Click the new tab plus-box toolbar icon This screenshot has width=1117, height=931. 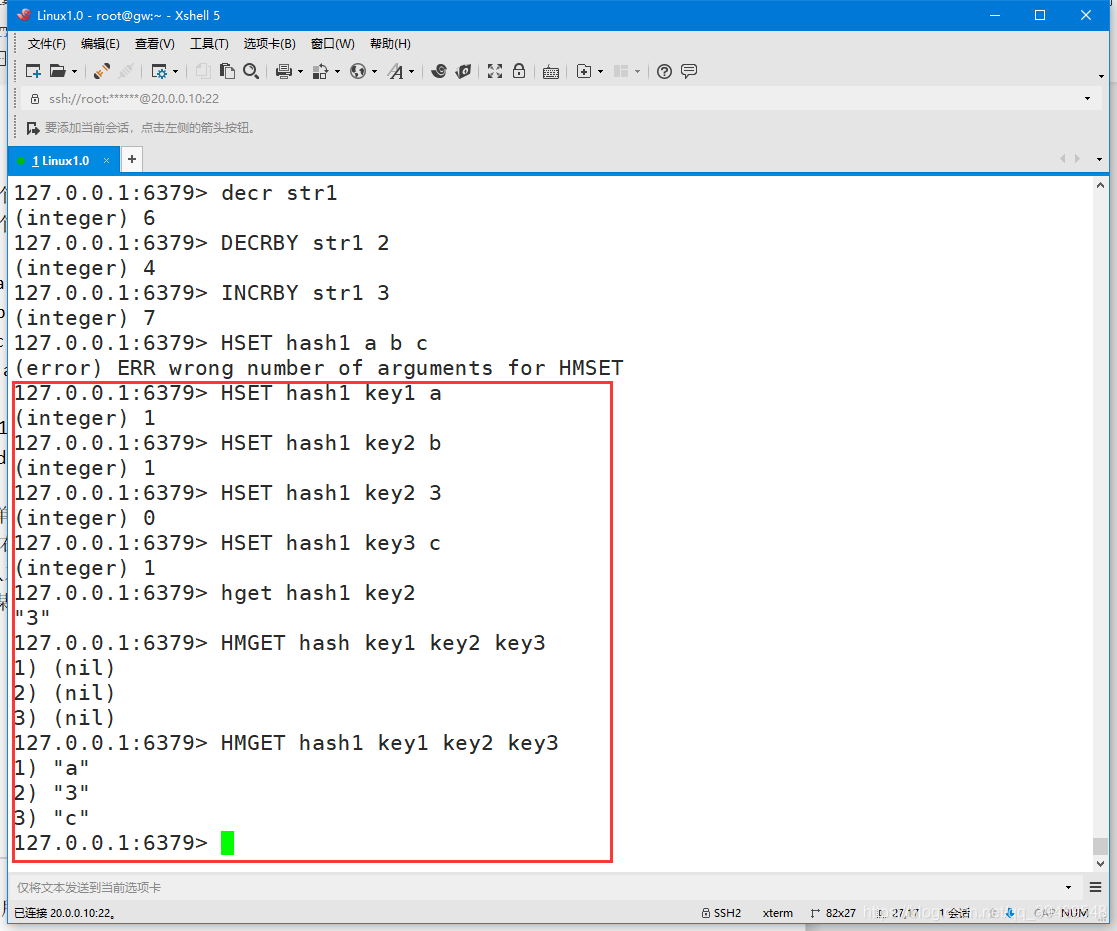[584, 71]
